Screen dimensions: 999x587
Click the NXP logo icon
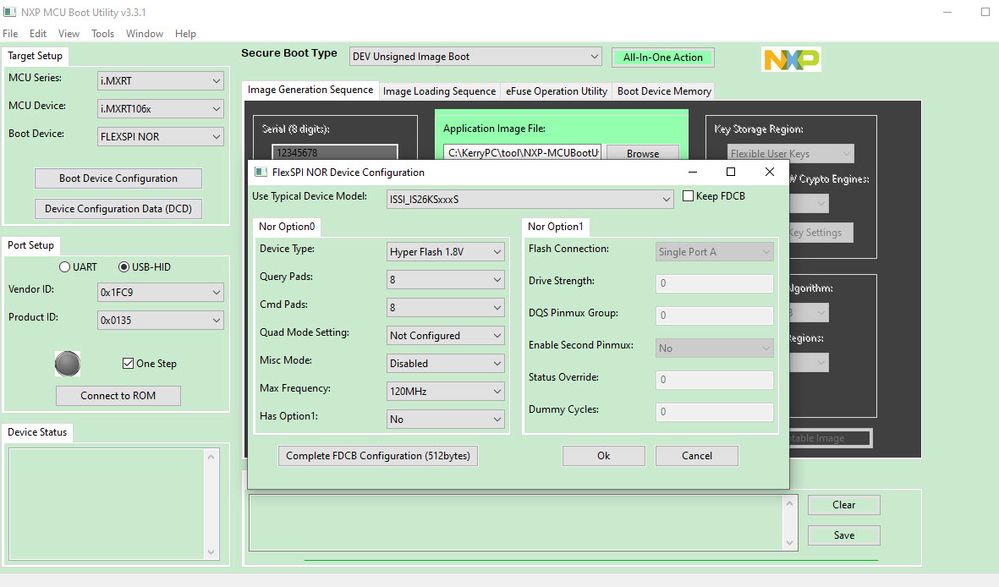(x=791, y=59)
